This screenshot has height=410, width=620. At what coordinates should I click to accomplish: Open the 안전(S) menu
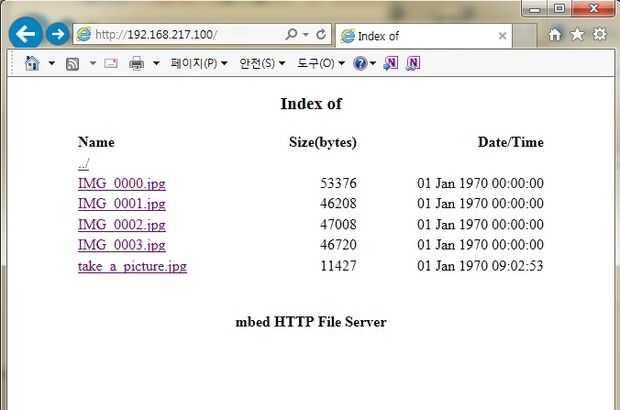[262, 63]
